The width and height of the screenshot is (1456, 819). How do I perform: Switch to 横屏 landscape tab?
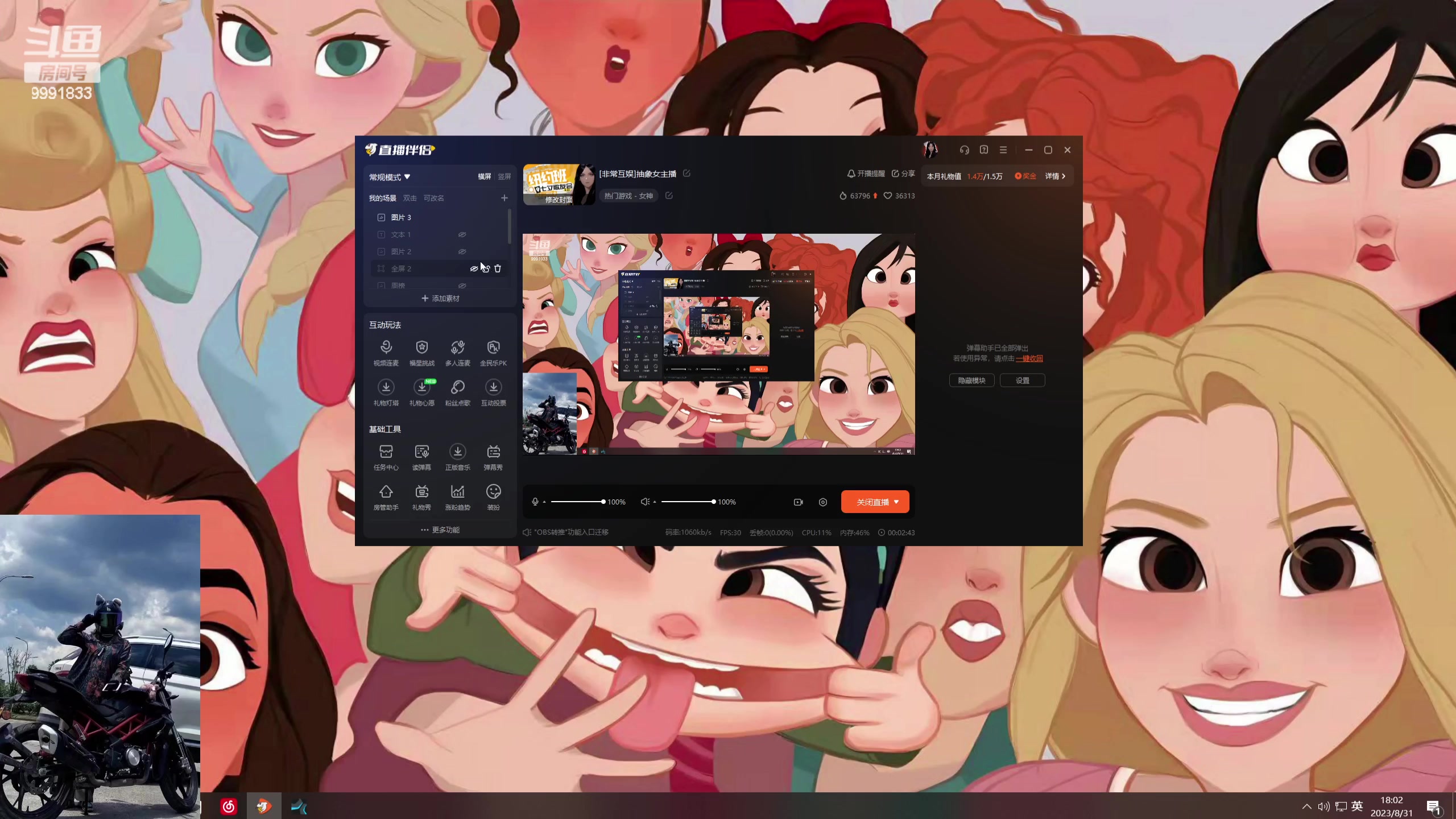coord(485,177)
